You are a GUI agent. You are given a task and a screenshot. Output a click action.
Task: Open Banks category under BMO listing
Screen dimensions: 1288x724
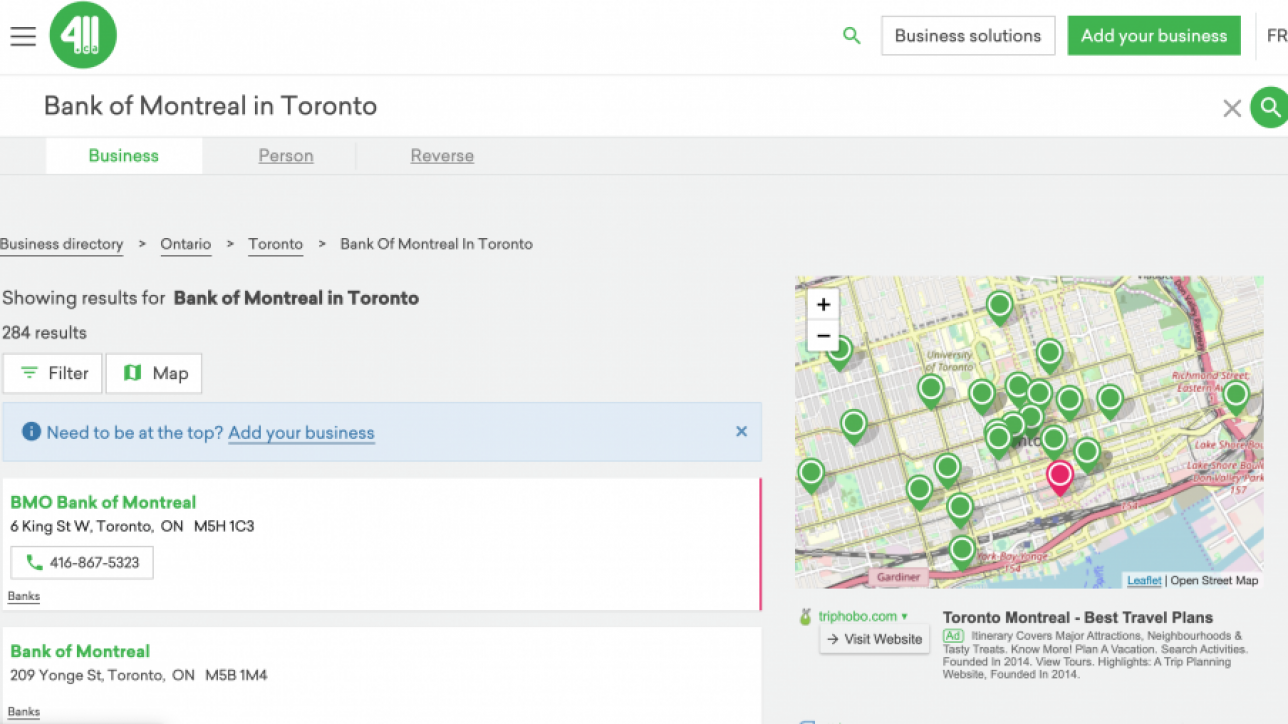24,596
